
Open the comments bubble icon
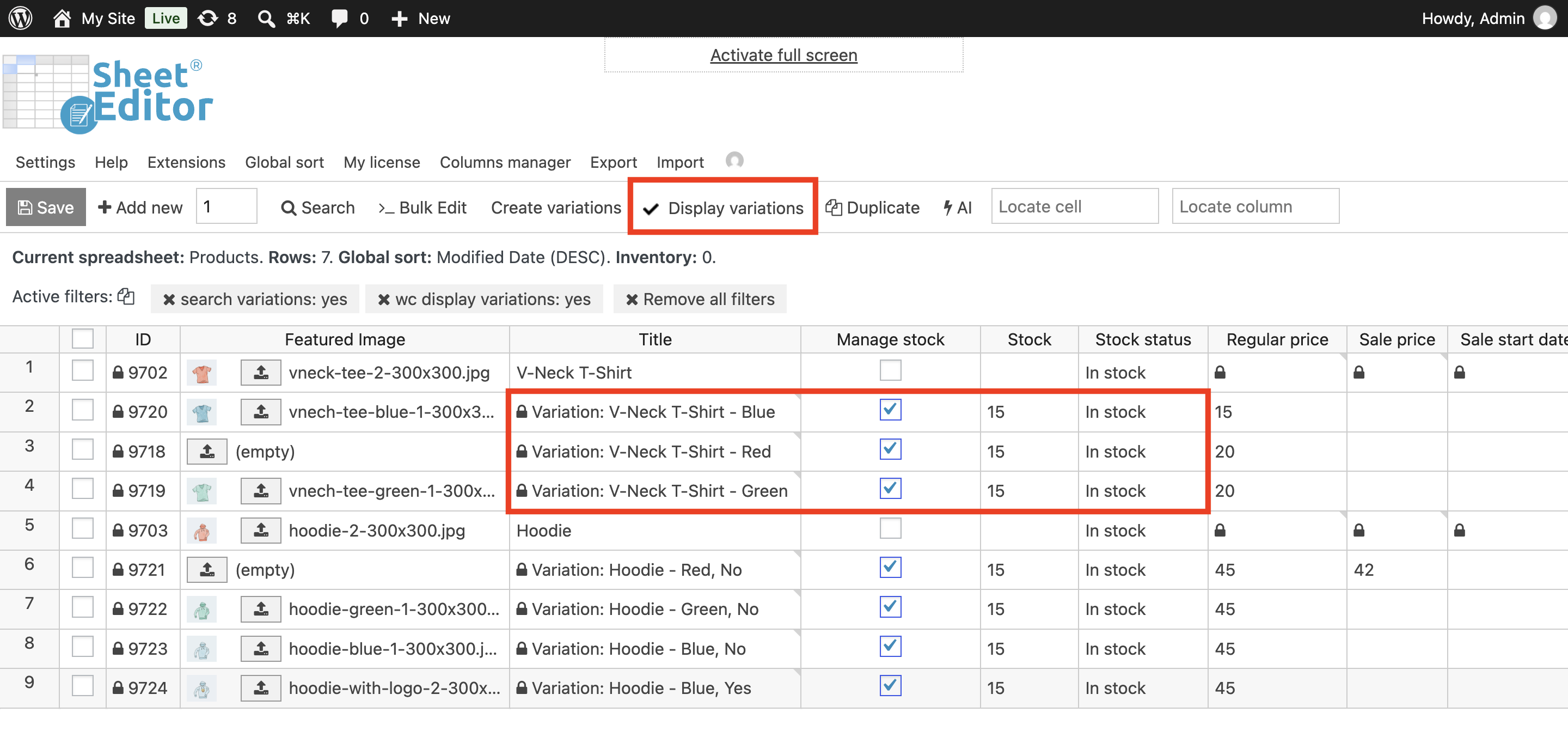339,19
